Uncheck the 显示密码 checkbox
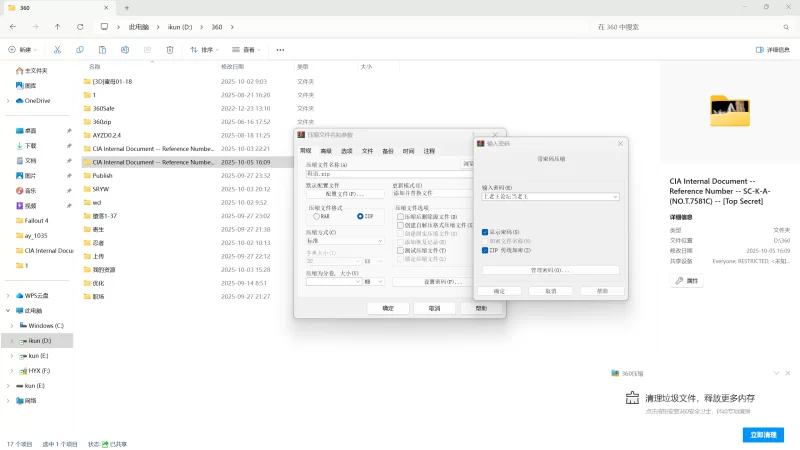The height and width of the screenshot is (450, 800). pyautogui.click(x=486, y=232)
